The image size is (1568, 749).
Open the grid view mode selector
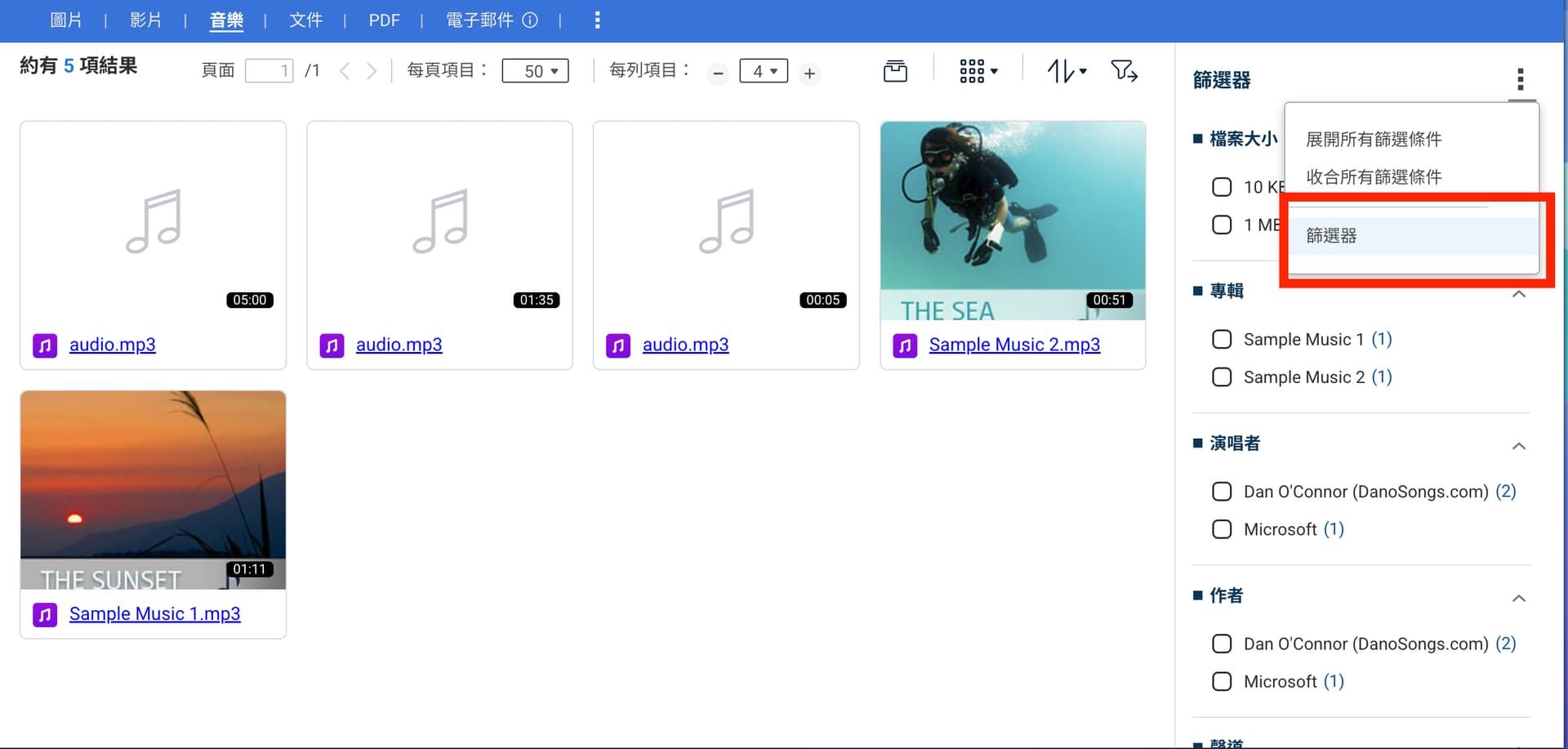pyautogui.click(x=978, y=72)
